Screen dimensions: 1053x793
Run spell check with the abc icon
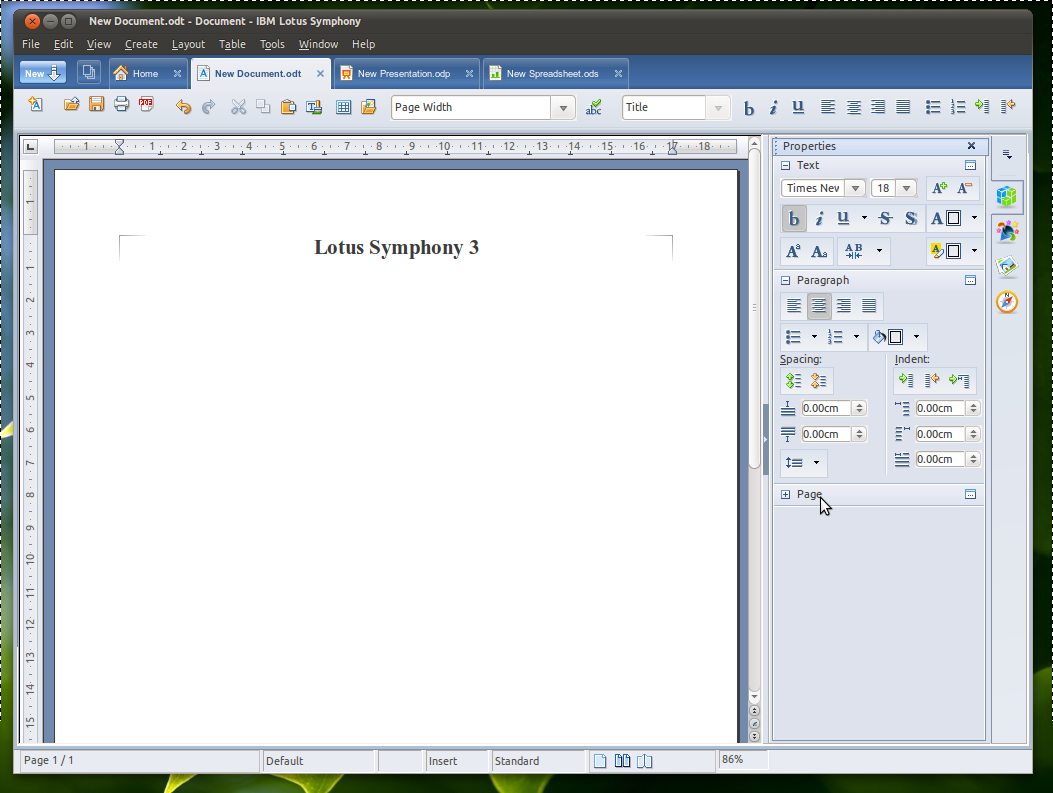pyautogui.click(x=594, y=107)
